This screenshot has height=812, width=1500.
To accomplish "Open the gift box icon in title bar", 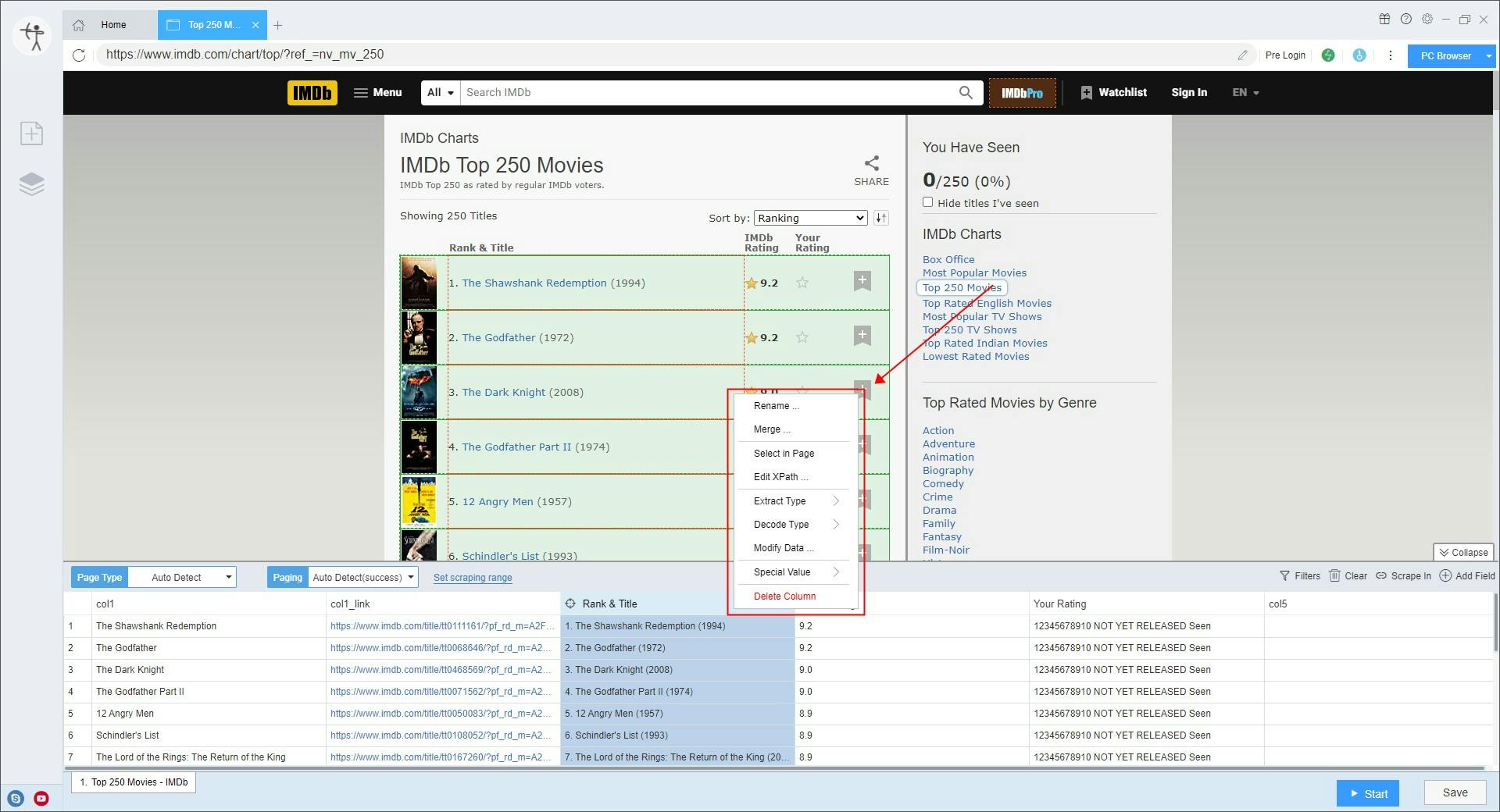I will tap(1384, 20).
